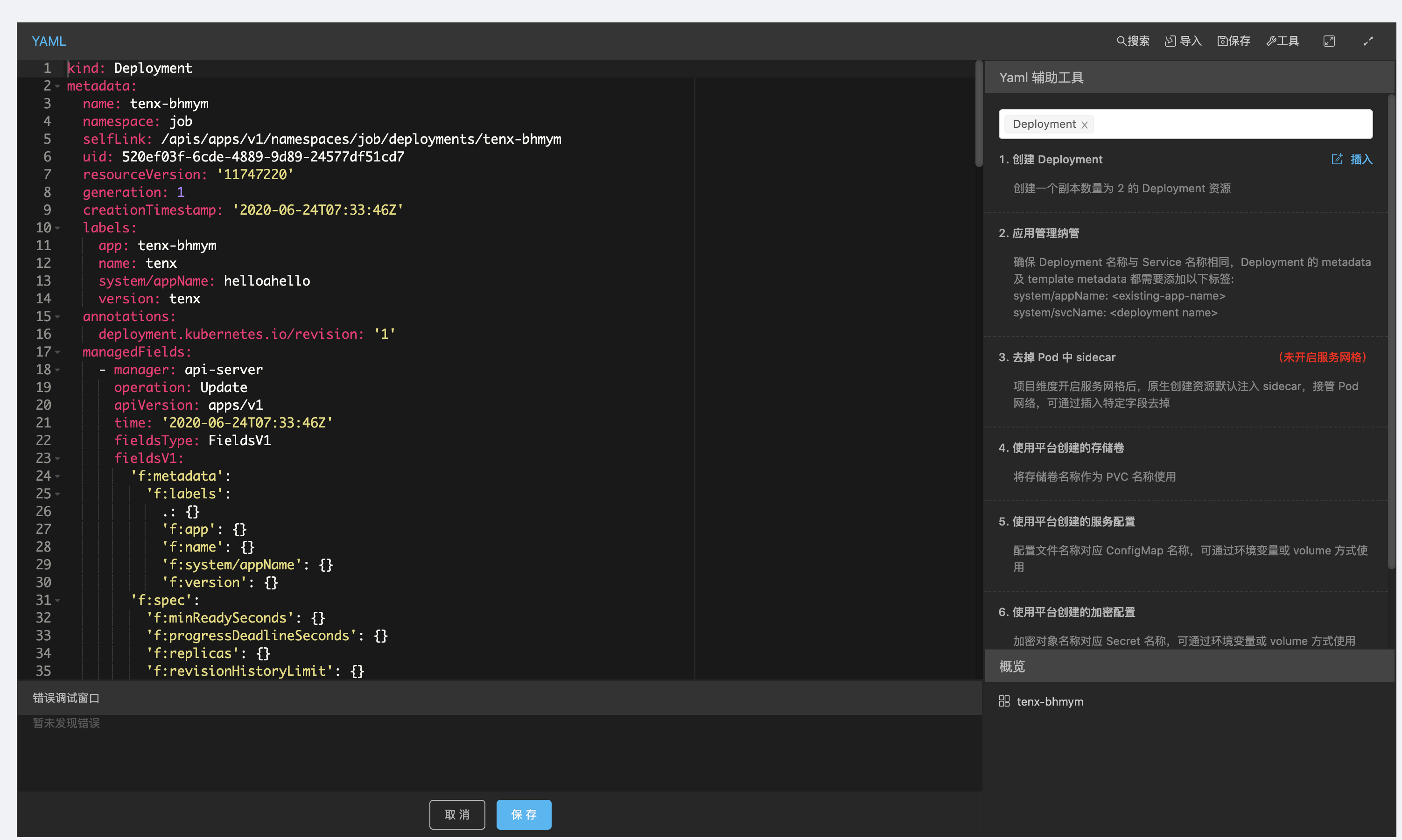
Task: Click the operation: Update line
Action: [x=181, y=388]
